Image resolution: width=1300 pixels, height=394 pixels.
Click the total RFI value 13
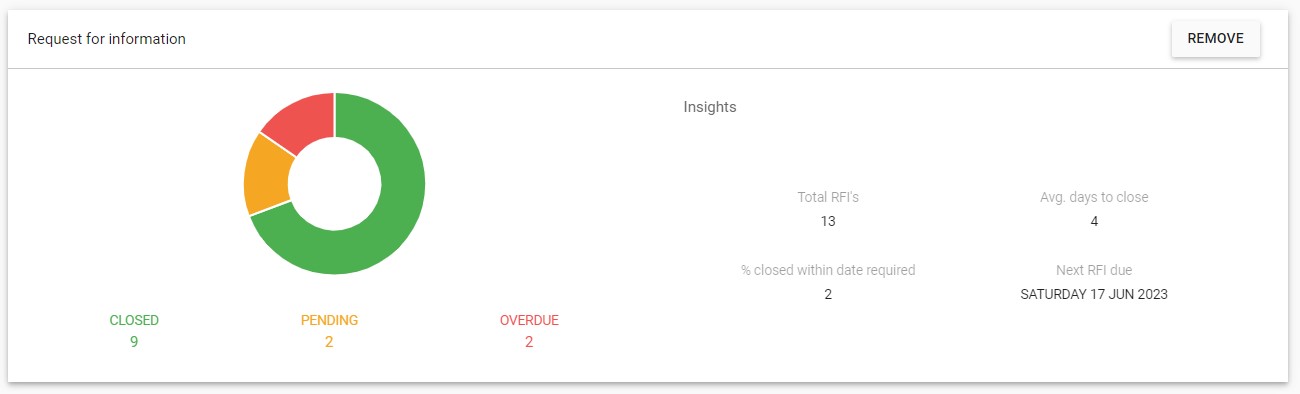point(828,221)
